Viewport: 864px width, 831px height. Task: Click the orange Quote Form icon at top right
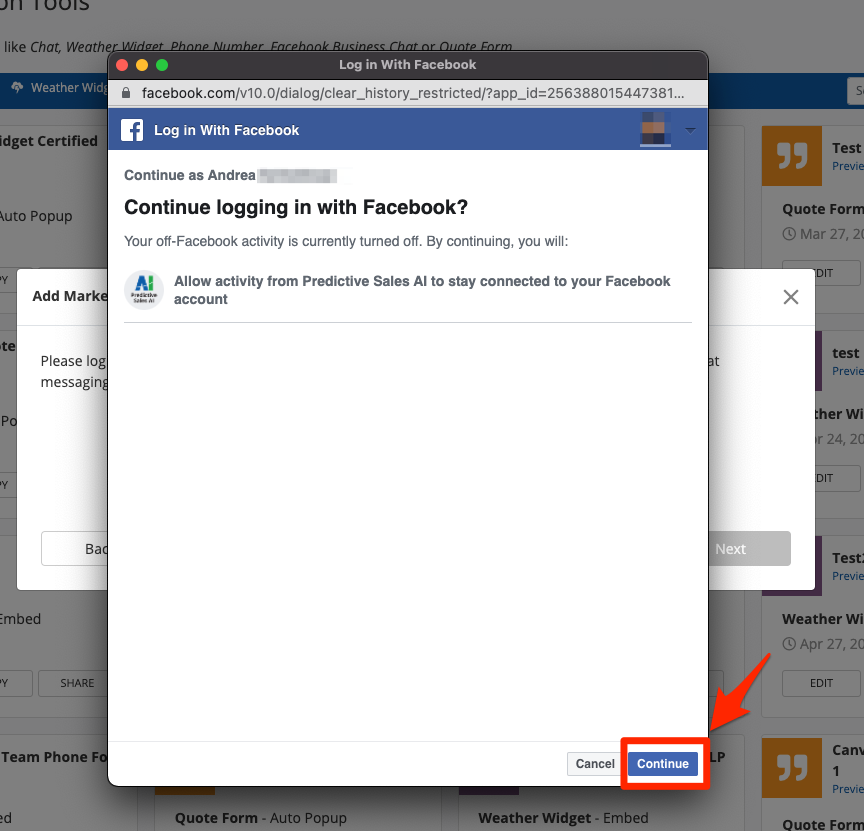pos(791,156)
